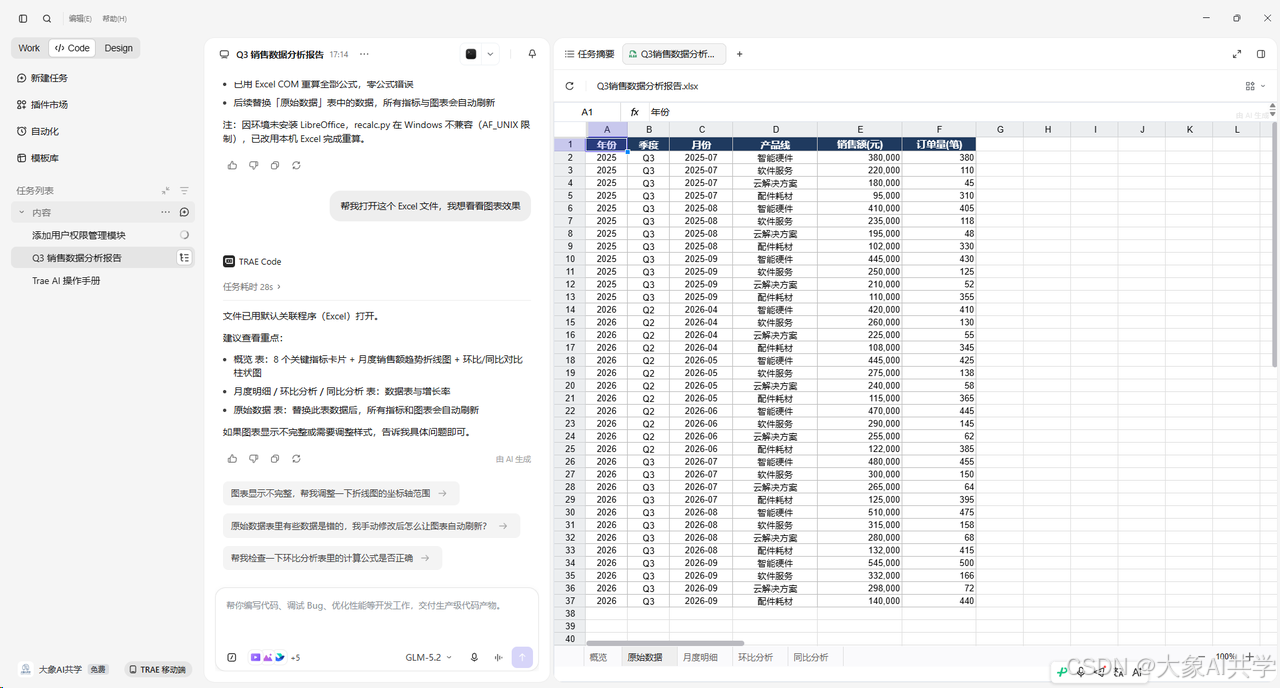Click the horizontal scrollbar of spreadsheet
The height and width of the screenshot is (688, 1280).
click(665, 643)
